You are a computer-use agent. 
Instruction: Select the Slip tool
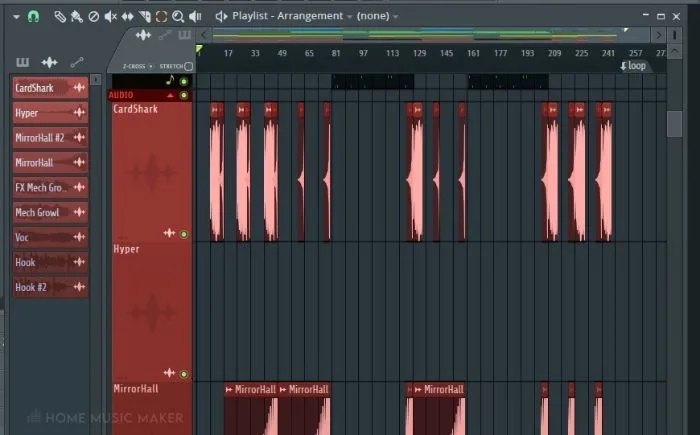pyautogui.click(x=127, y=17)
